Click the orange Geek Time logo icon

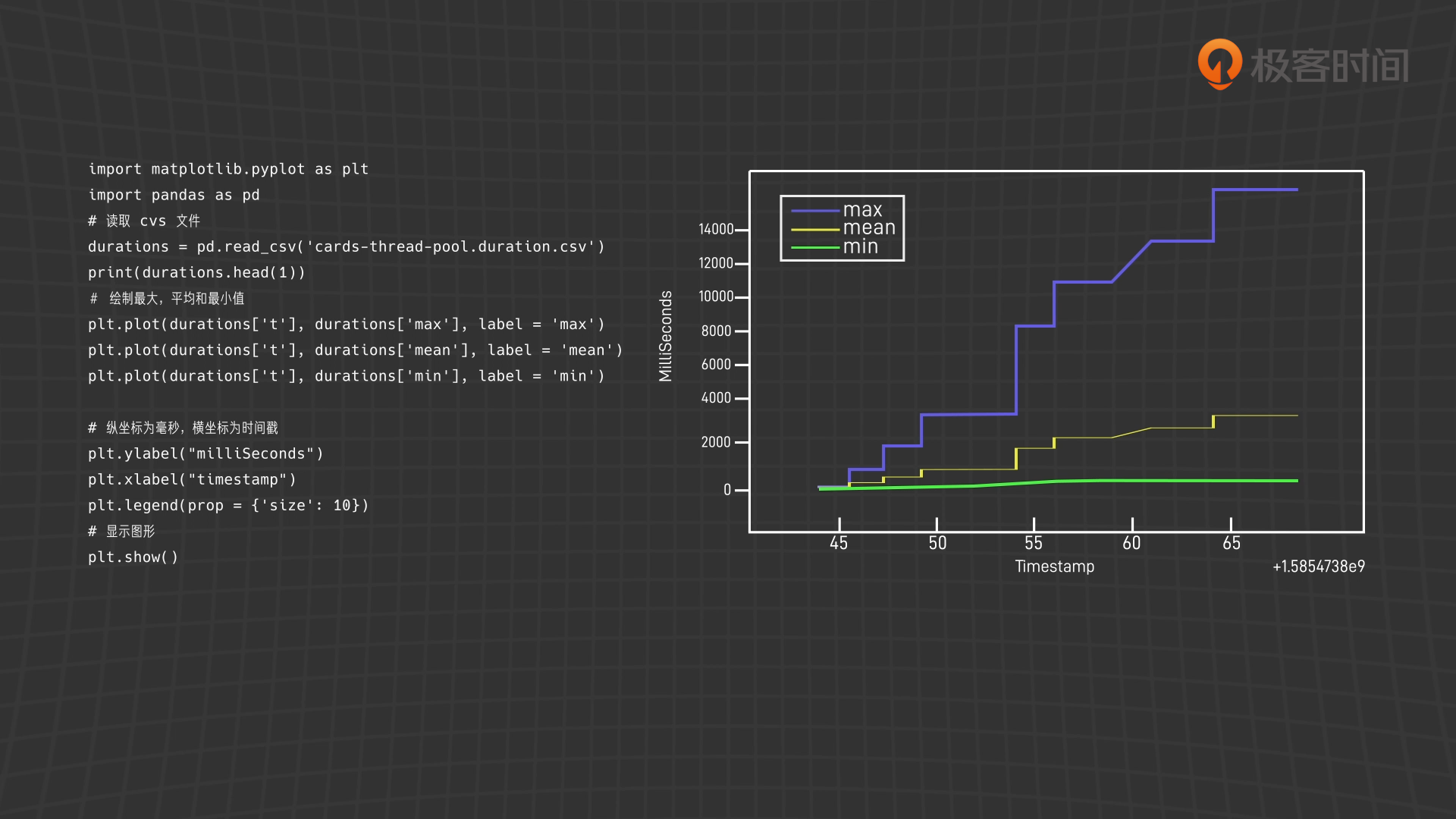click(x=1219, y=64)
